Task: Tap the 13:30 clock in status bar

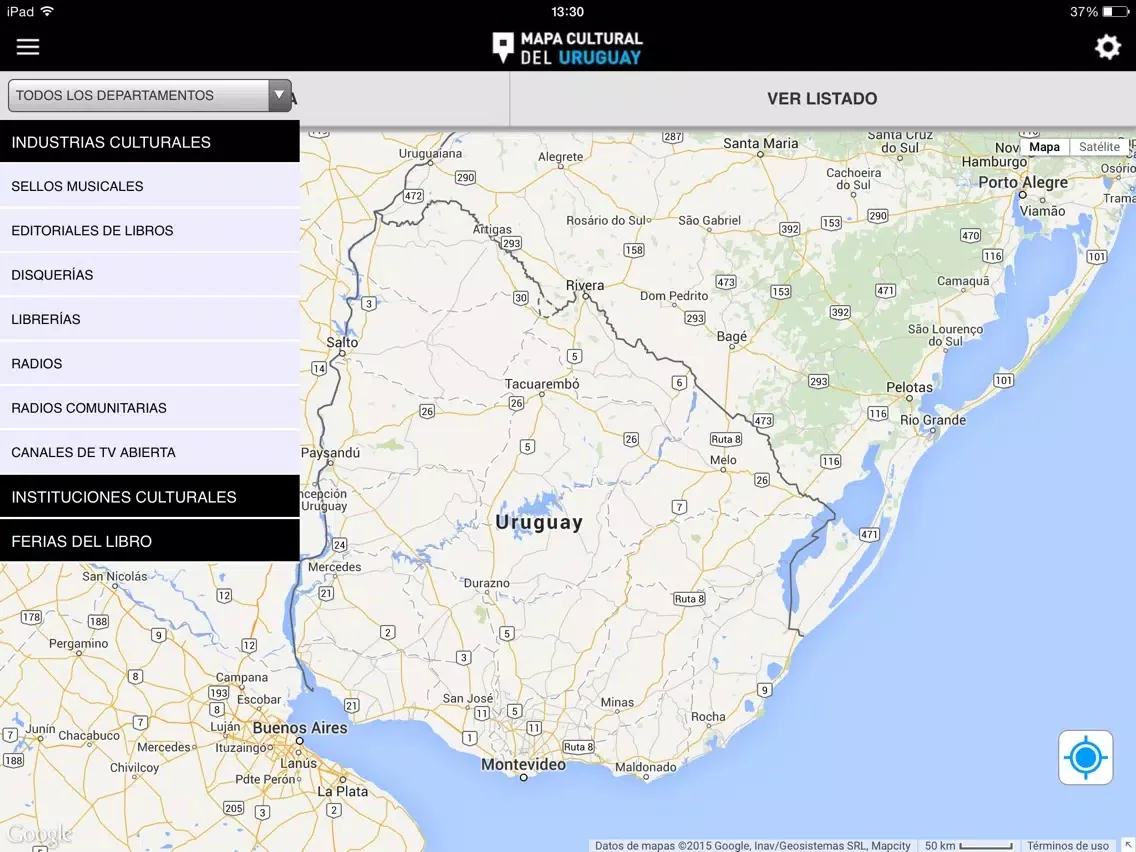Action: click(x=567, y=12)
